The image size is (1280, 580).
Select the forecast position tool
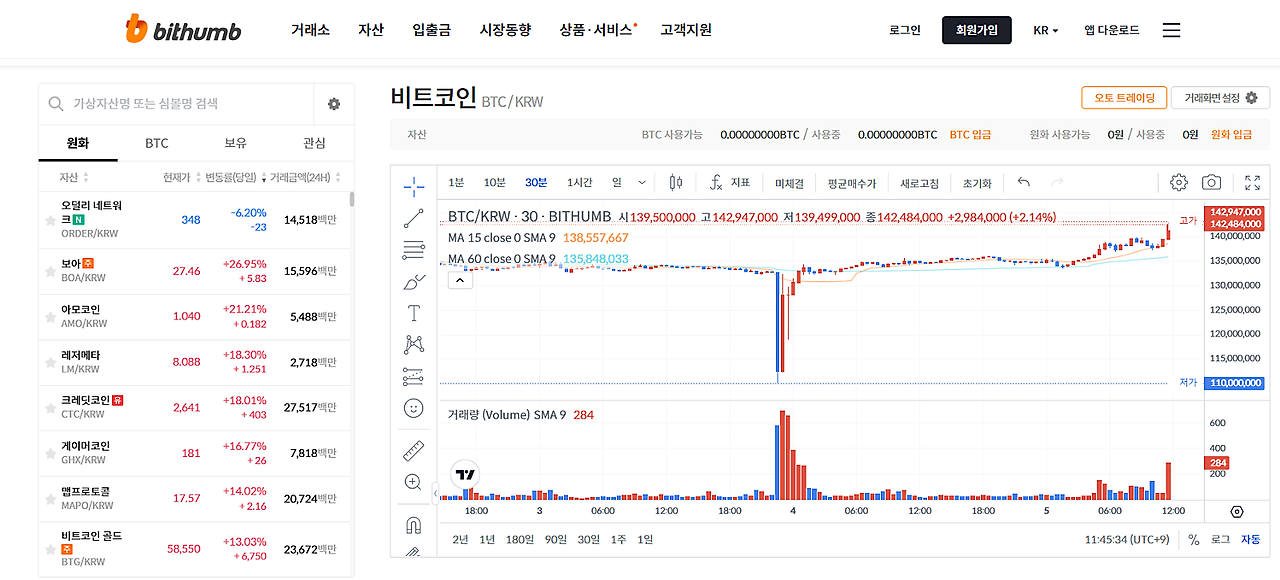414,377
